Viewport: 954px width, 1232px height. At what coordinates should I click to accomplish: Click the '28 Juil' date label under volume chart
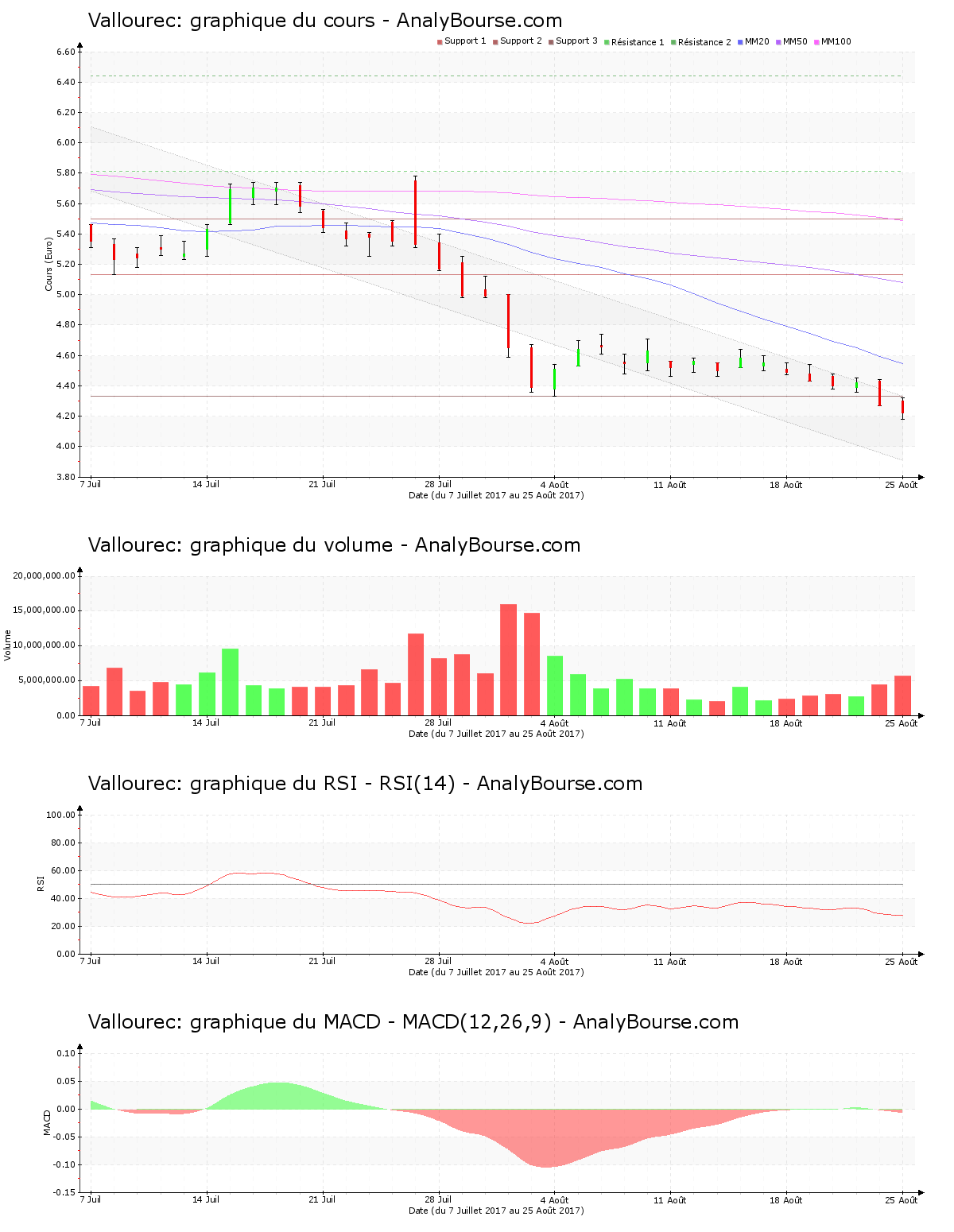click(438, 723)
